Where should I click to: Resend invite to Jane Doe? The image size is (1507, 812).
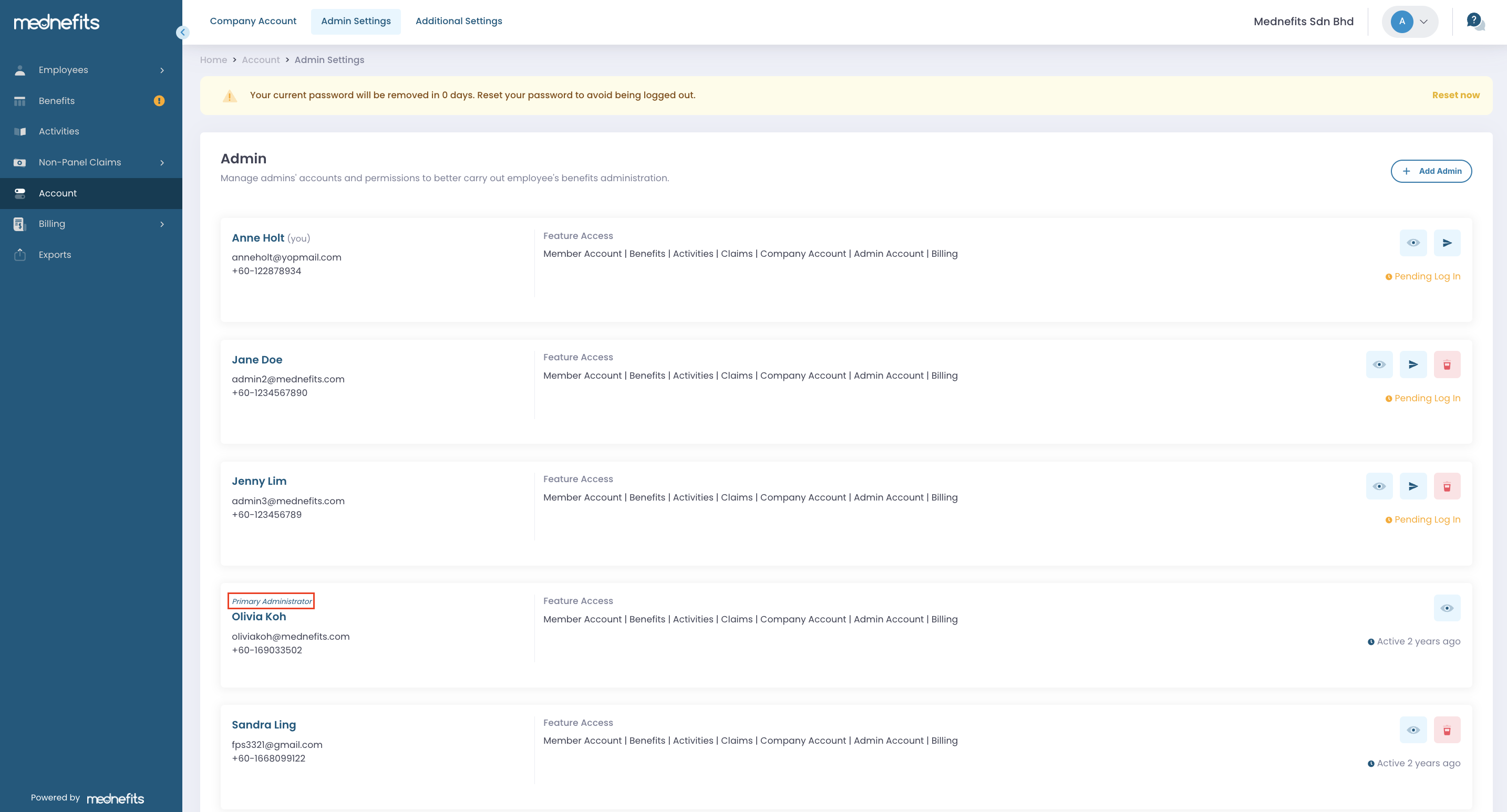(x=1413, y=365)
